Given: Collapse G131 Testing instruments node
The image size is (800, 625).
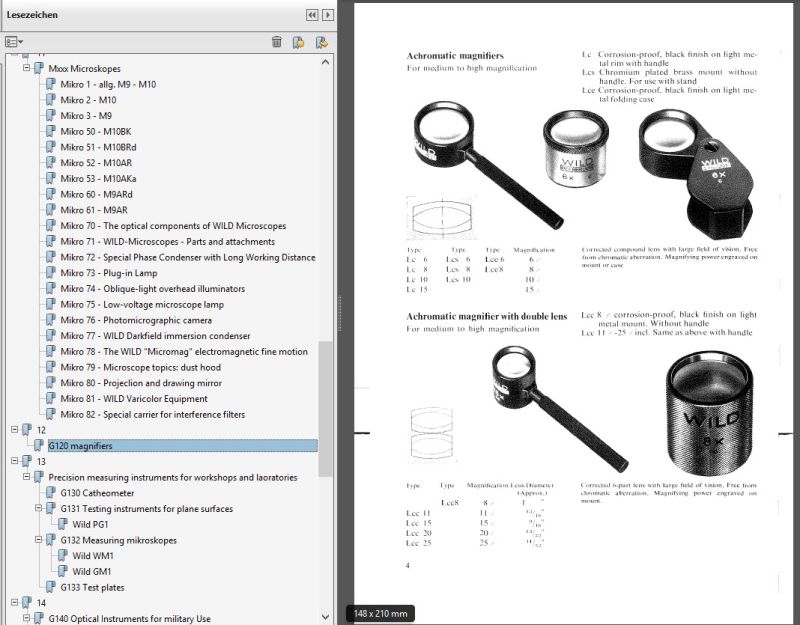Looking at the screenshot, I should 38,508.
